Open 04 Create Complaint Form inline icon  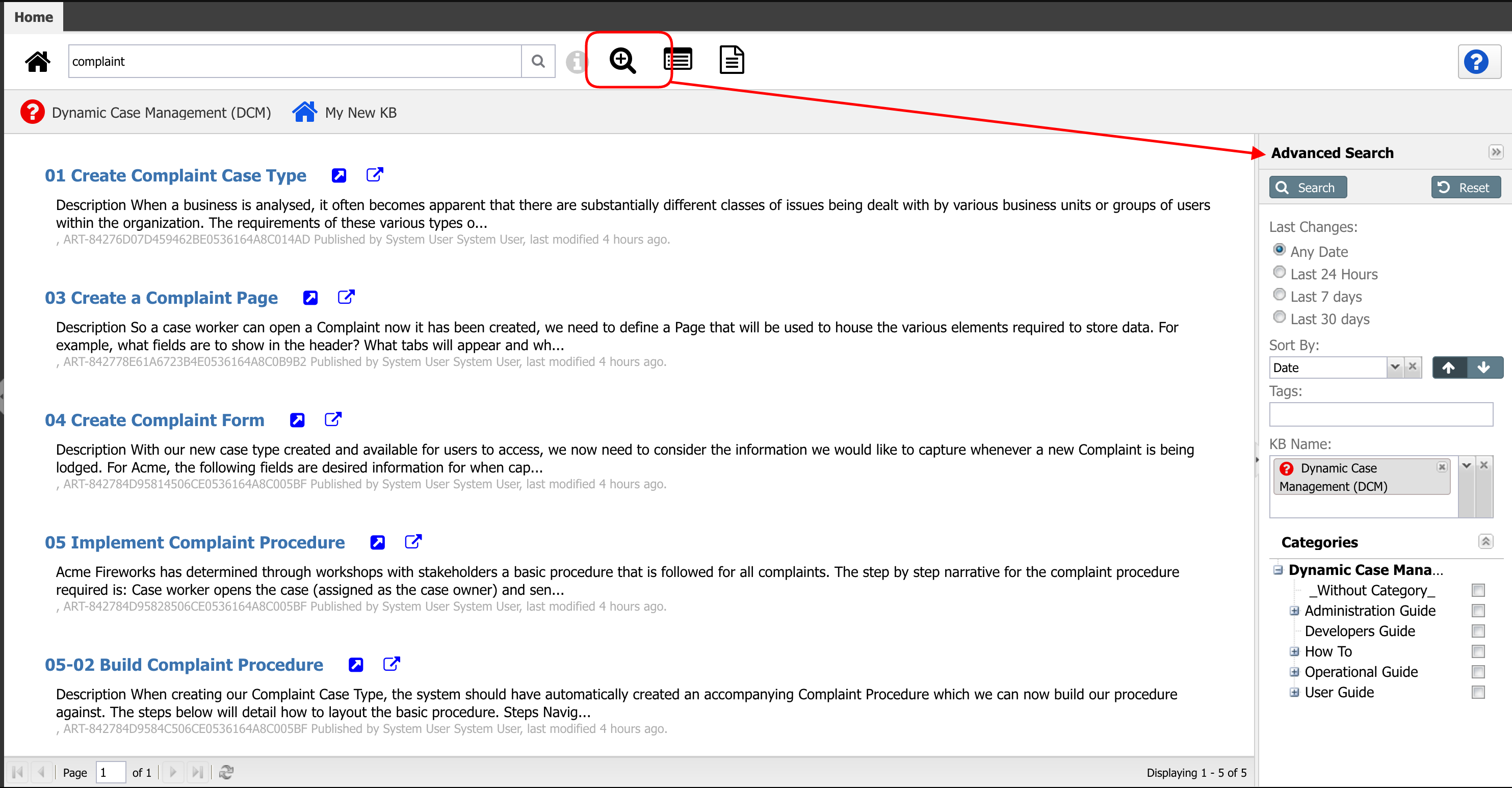pyautogui.click(x=298, y=420)
